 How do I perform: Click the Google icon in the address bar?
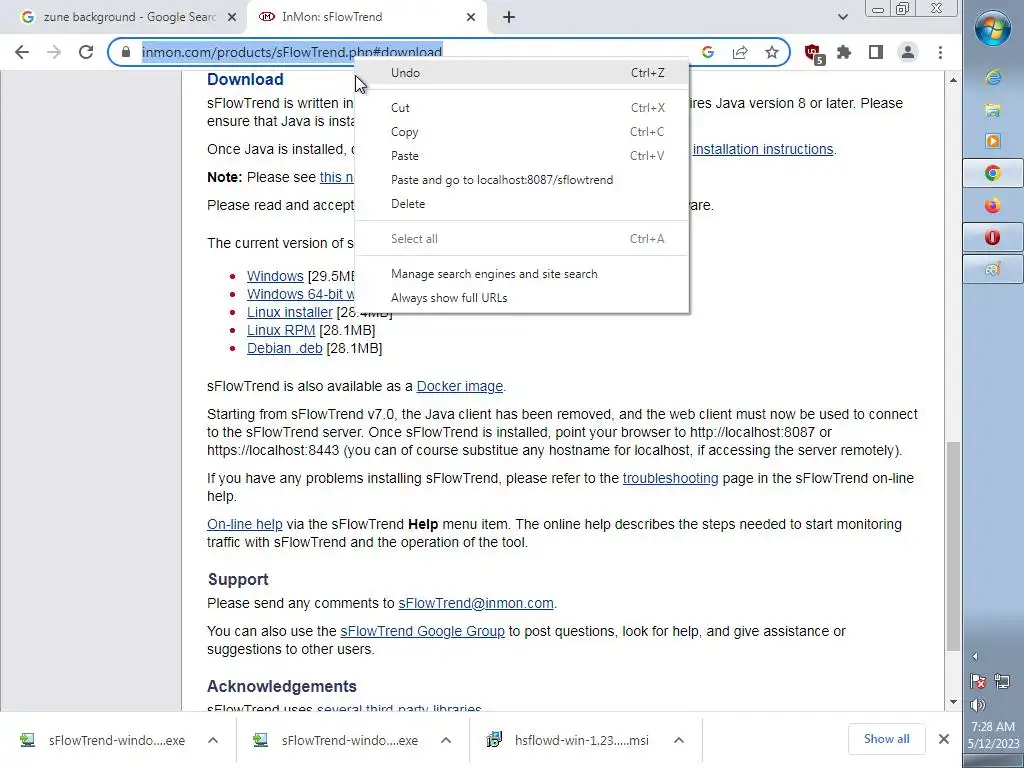(x=707, y=52)
